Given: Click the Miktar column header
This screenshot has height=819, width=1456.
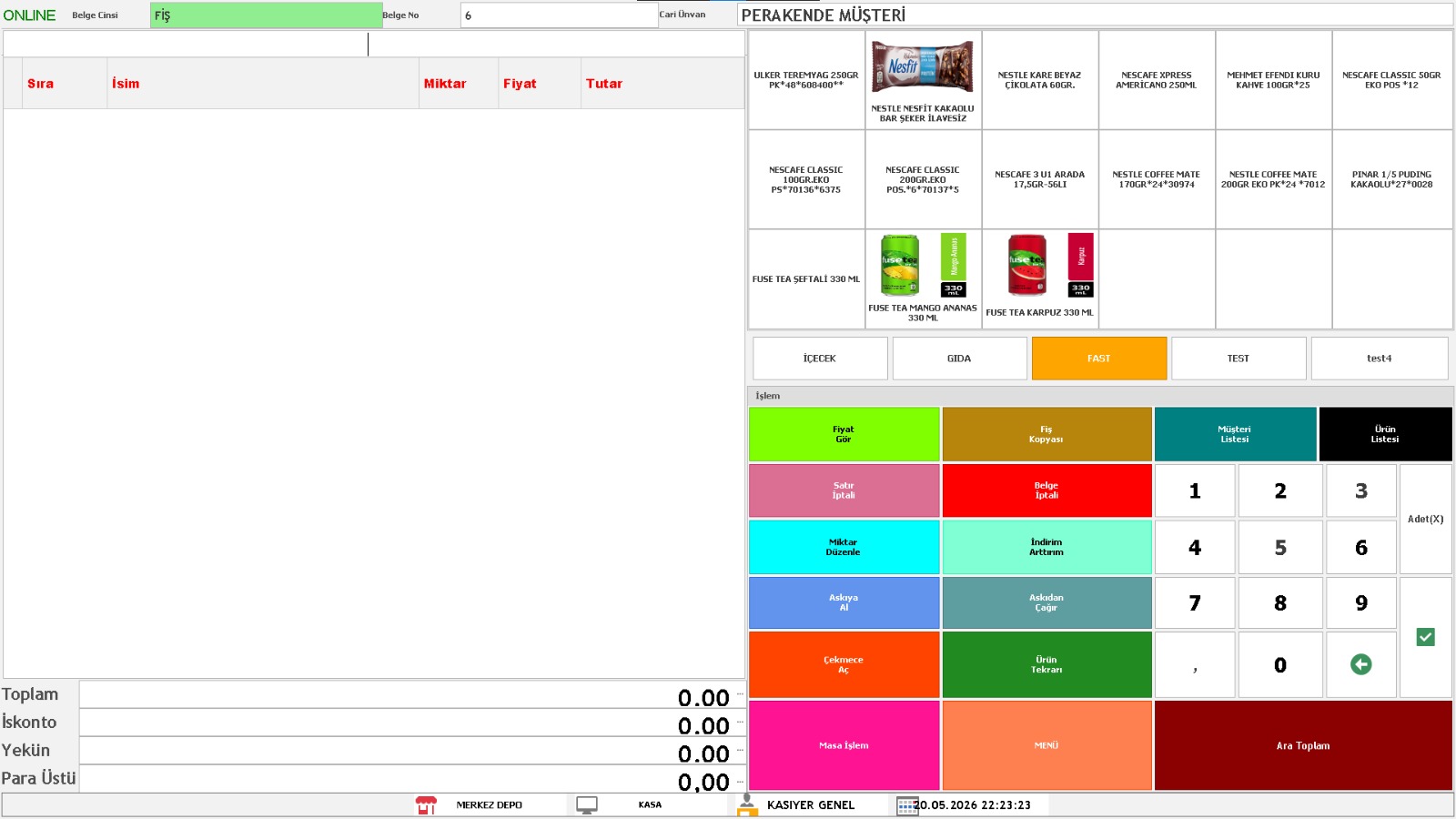Looking at the screenshot, I should pos(459,84).
